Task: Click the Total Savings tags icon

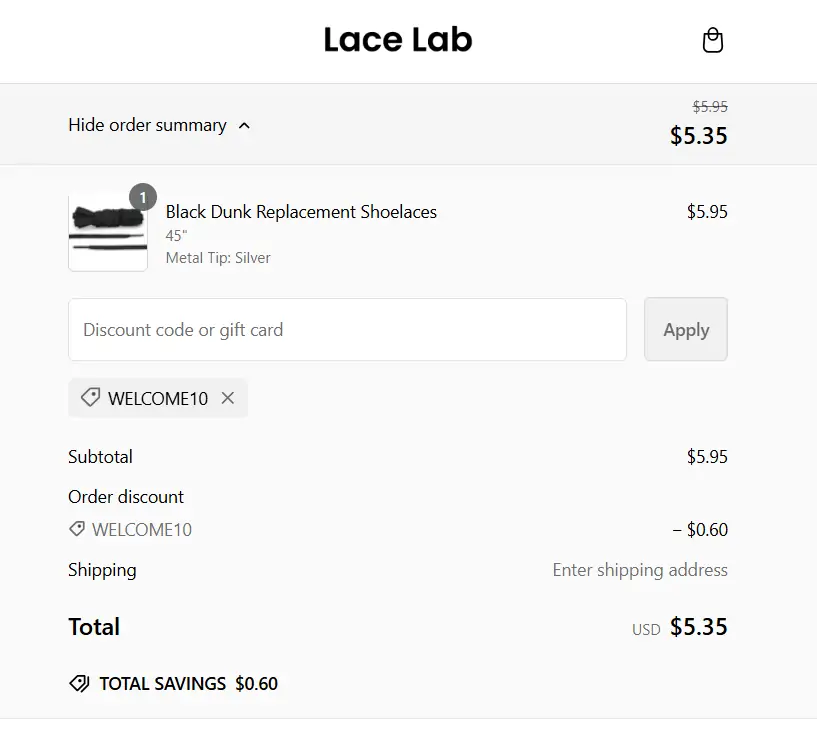Action: click(x=79, y=684)
